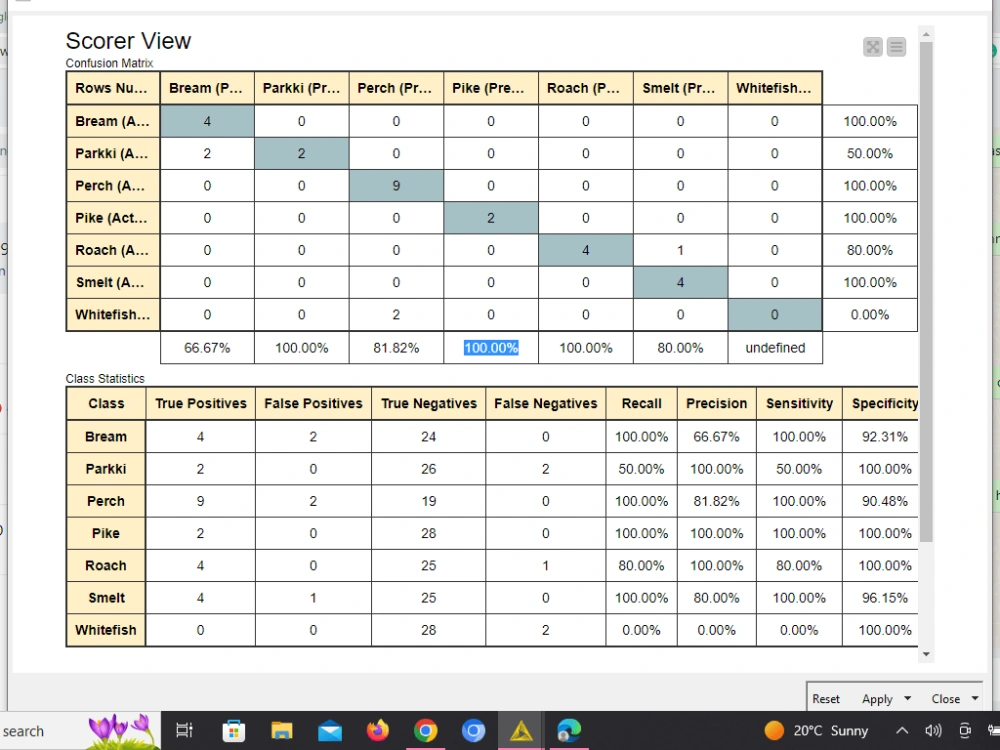Select the 'Roach (P...' predicted column header
Viewport: 1000px width, 750px height.
[585, 88]
